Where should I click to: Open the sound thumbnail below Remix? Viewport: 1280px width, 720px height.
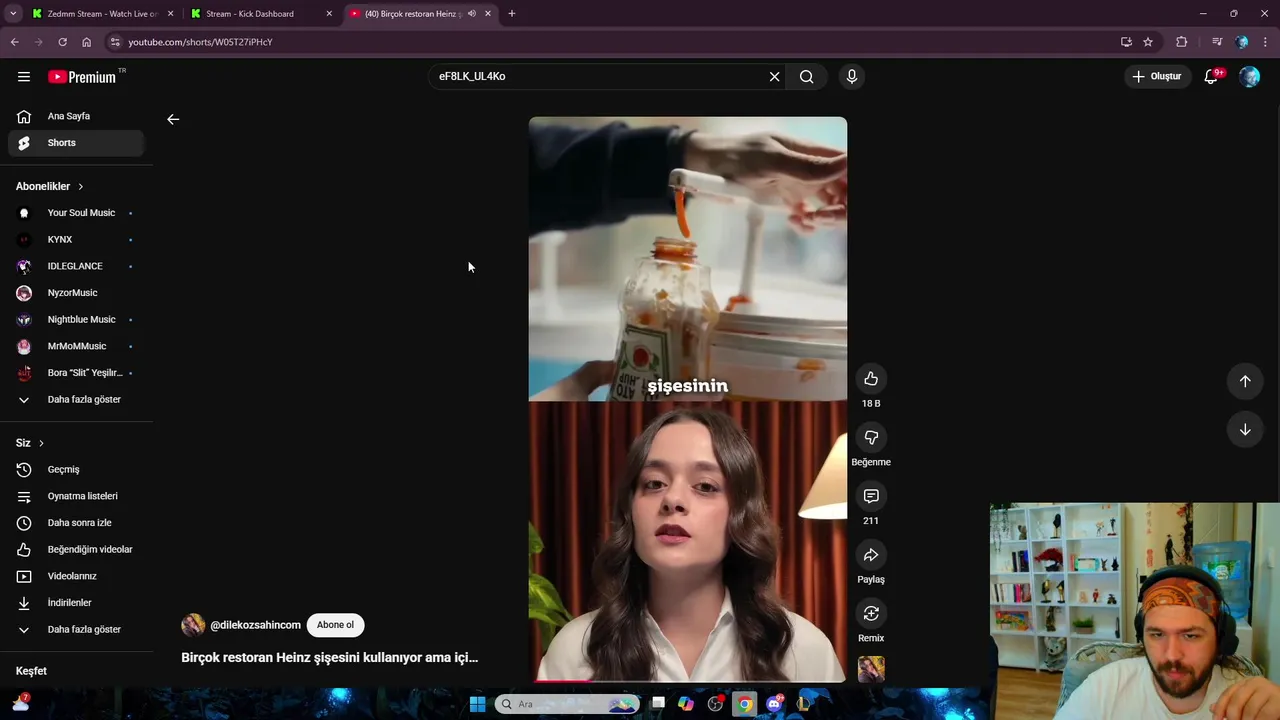(x=871, y=669)
